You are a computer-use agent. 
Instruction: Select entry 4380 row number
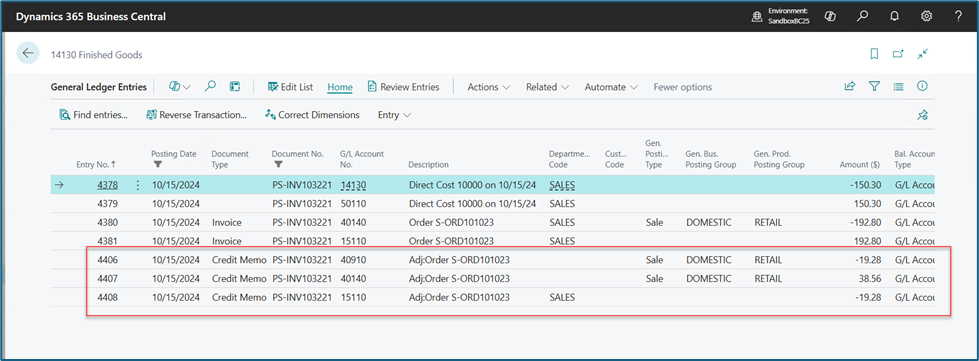(107, 222)
